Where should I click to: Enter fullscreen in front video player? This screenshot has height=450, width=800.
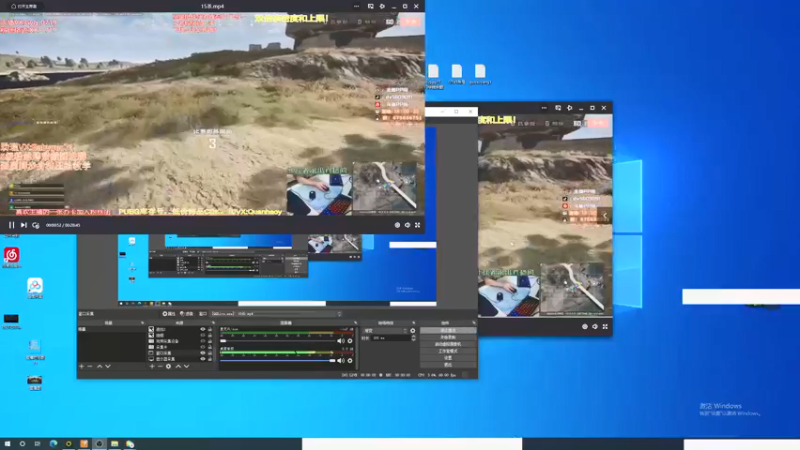[417, 225]
